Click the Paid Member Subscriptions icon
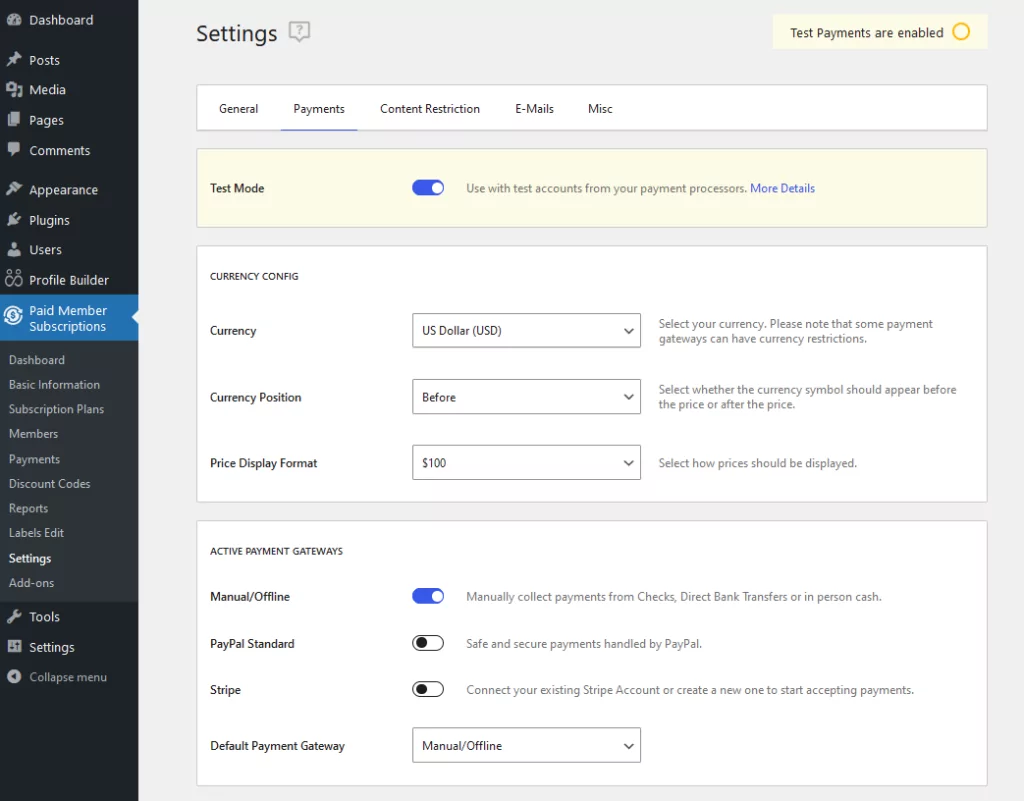 14,317
